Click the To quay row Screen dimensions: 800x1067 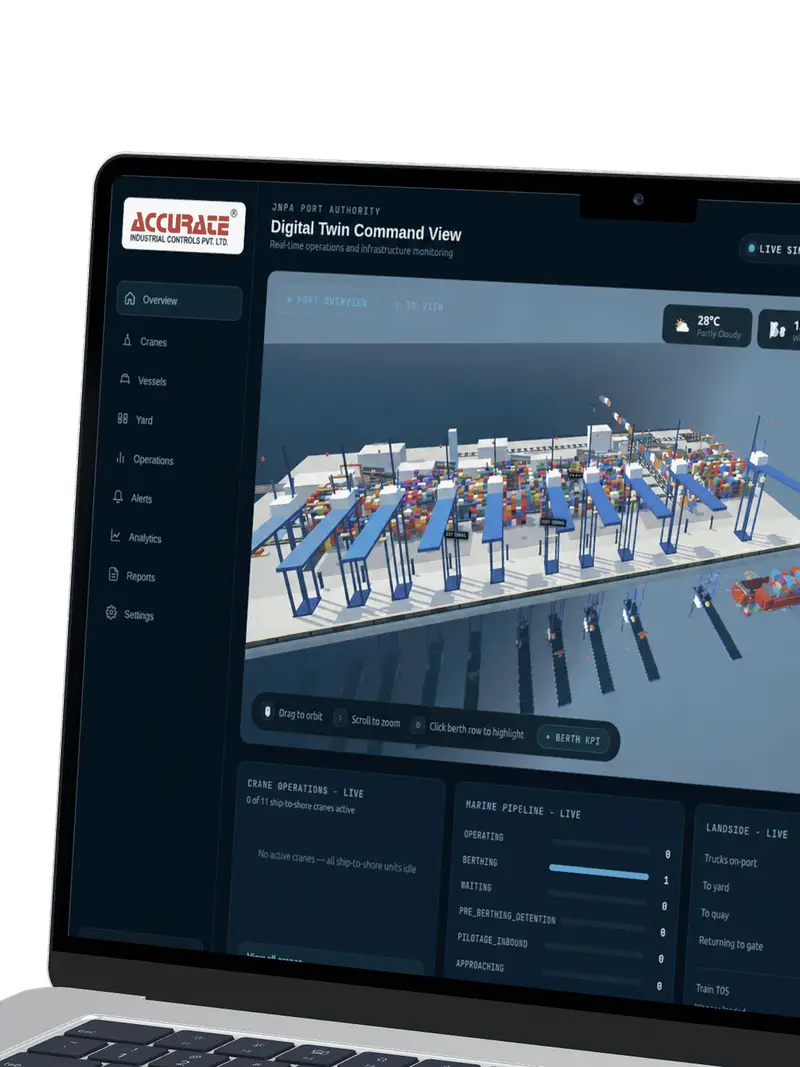pyautogui.click(x=714, y=914)
